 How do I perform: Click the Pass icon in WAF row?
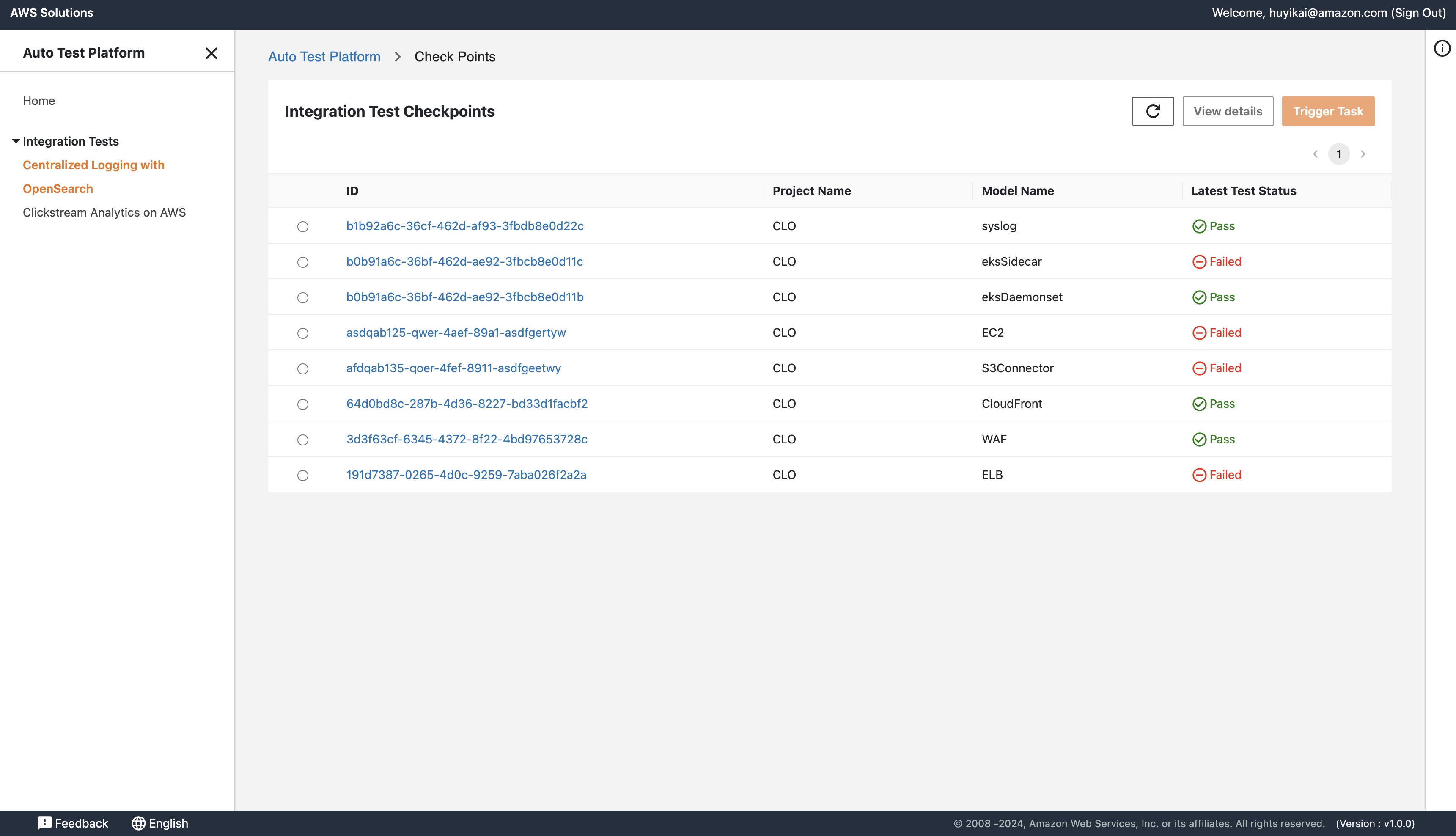[1199, 440]
